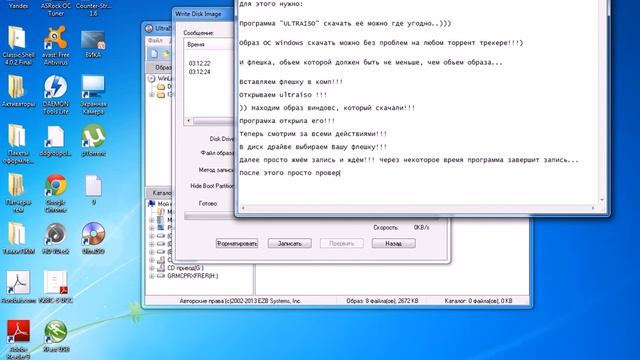
Task: Open the Экранная Камера shortcut
Action: (x=93, y=94)
